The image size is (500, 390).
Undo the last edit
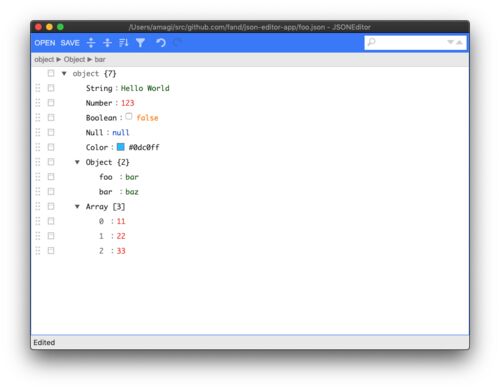pos(161,43)
